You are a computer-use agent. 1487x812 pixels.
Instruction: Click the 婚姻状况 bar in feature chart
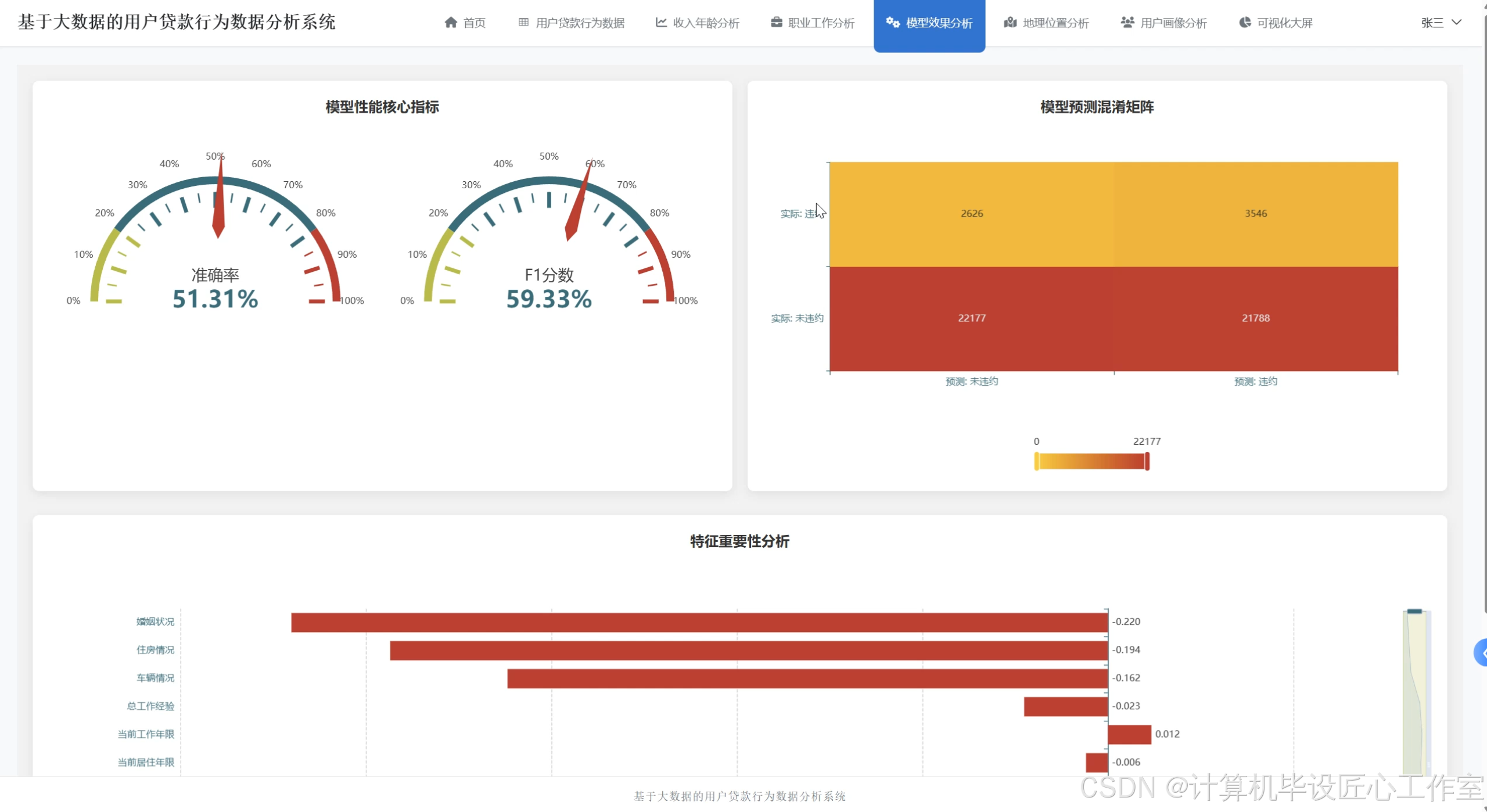pos(699,622)
